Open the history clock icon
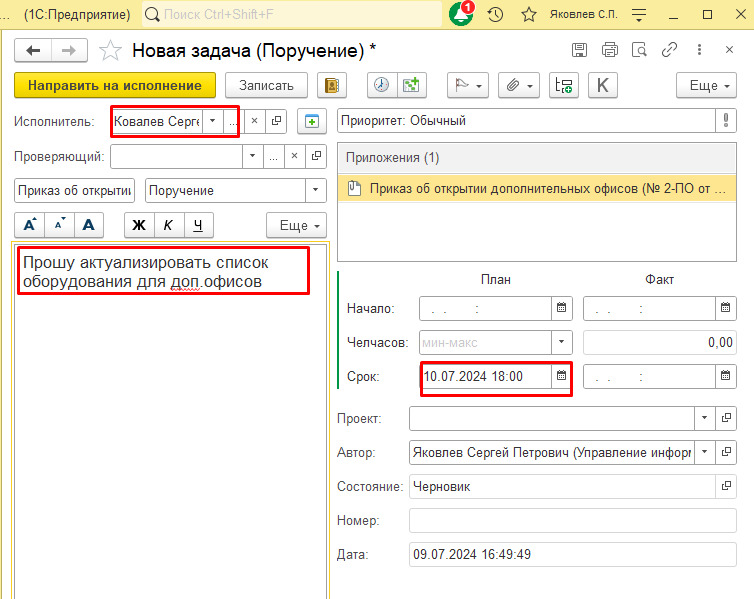 (495, 14)
